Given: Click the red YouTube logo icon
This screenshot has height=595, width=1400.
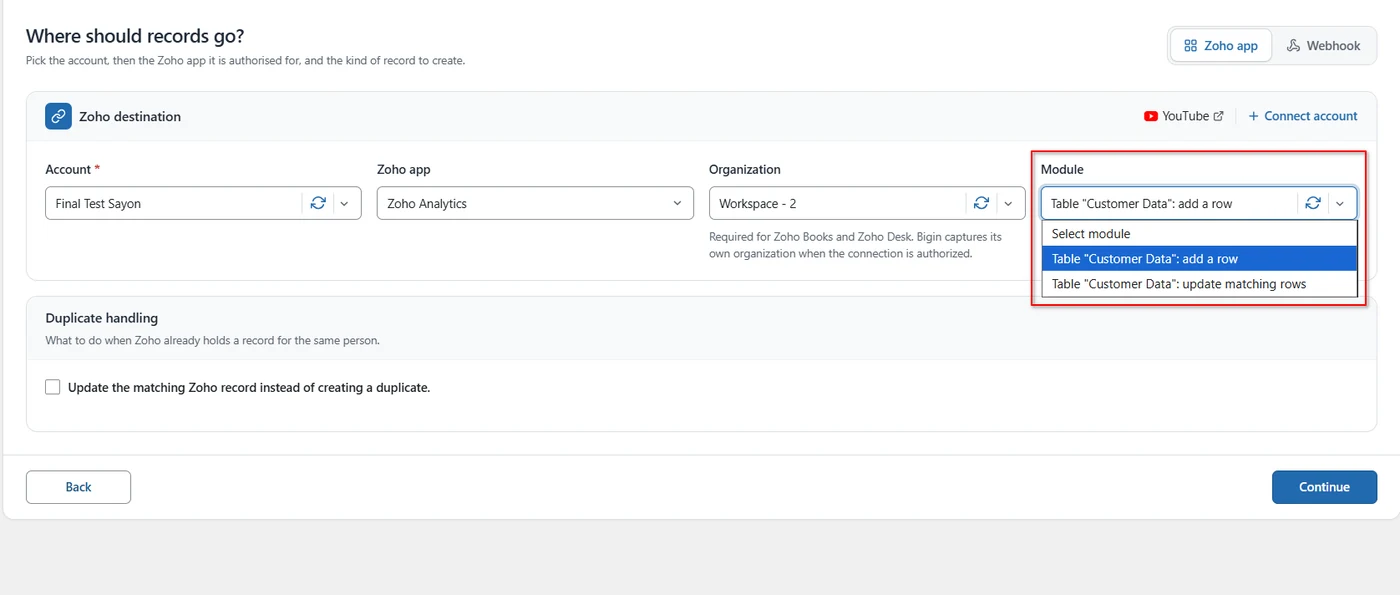Looking at the screenshot, I should coord(1151,116).
